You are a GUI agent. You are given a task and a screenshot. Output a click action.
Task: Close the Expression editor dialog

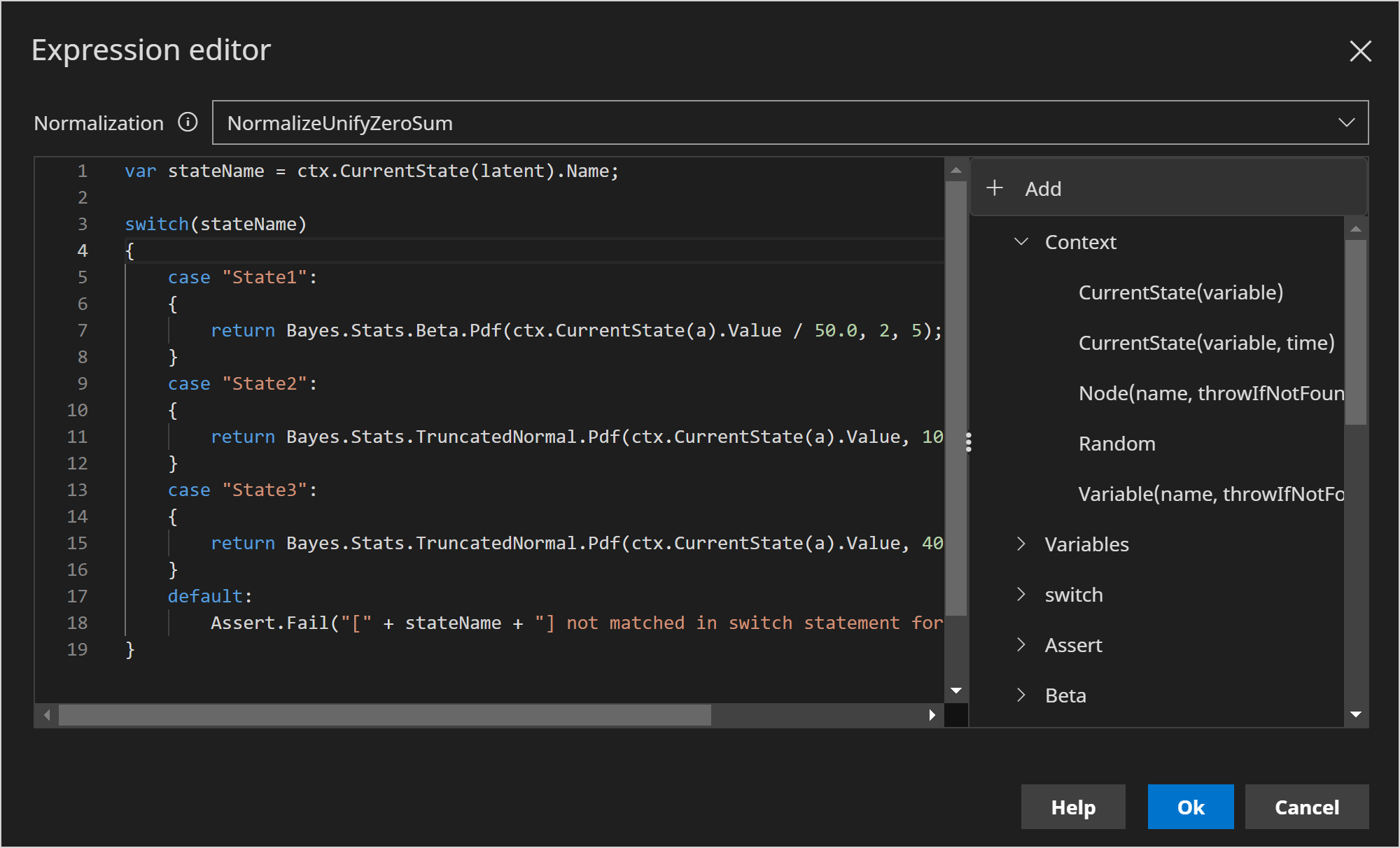(1360, 50)
